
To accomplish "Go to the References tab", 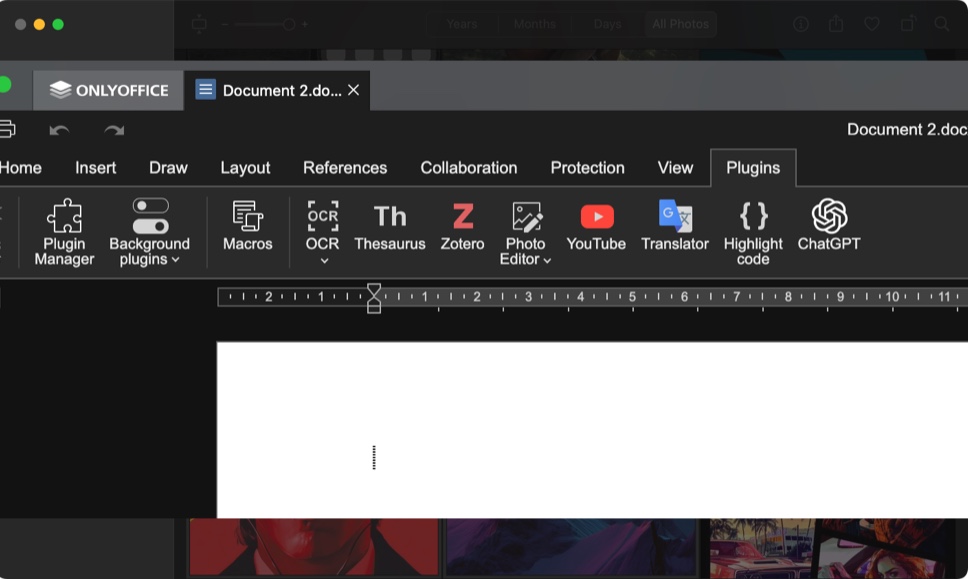I will (x=345, y=168).
